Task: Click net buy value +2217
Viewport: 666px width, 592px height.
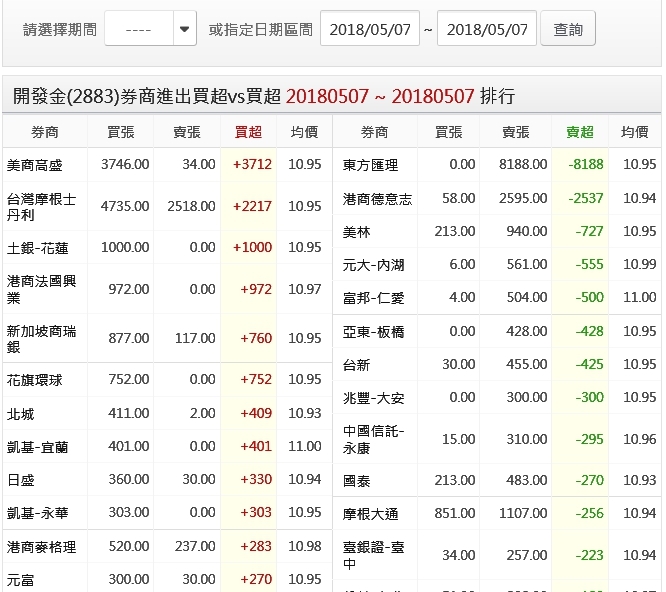Action: point(252,206)
